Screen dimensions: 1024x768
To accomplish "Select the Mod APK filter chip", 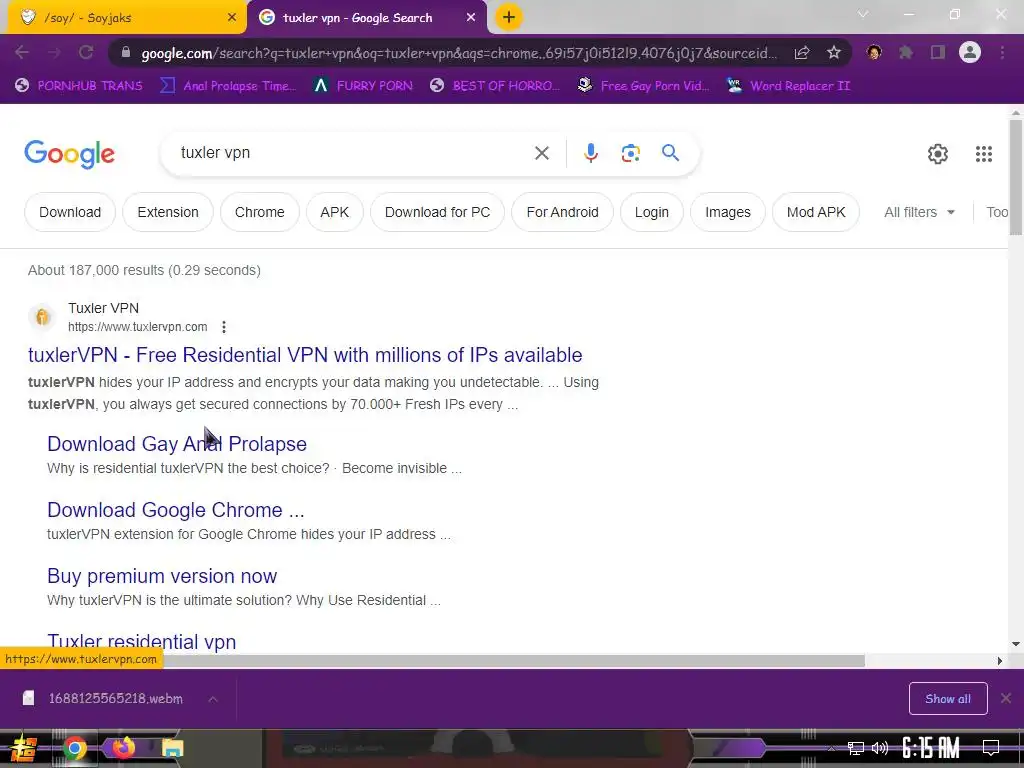I will click(x=816, y=212).
